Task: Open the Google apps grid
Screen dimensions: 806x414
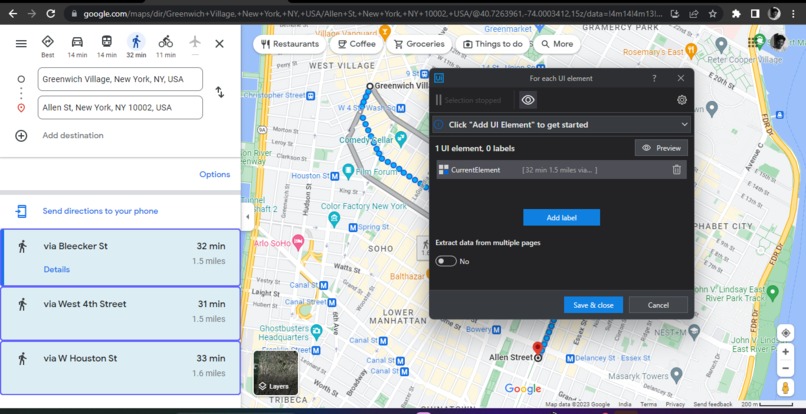Action: click(755, 42)
